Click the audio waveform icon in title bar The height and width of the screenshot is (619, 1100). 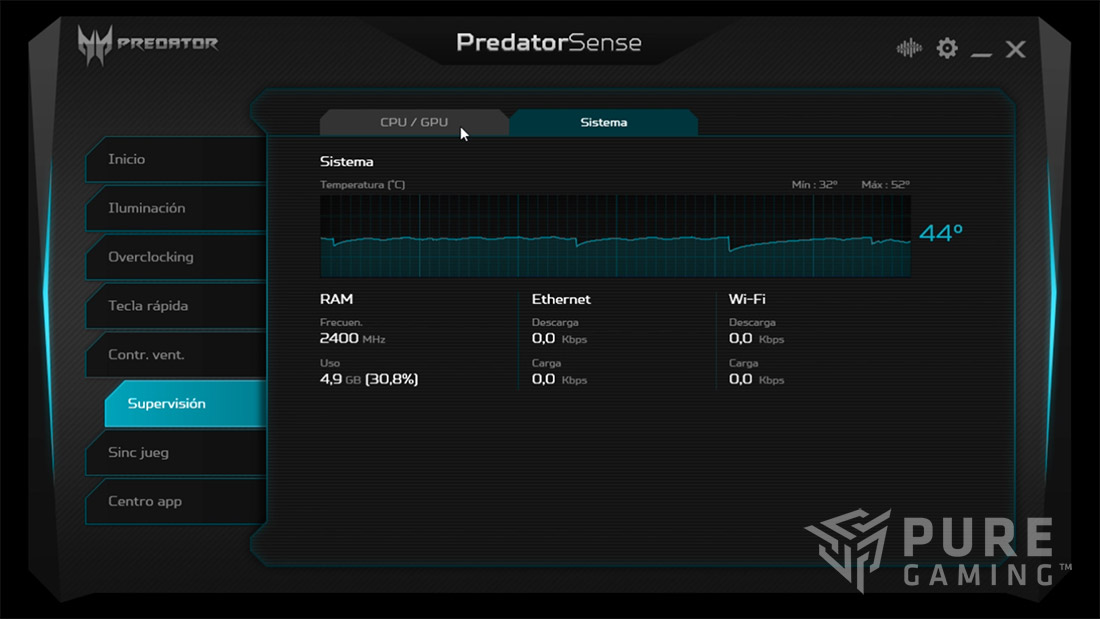click(909, 48)
